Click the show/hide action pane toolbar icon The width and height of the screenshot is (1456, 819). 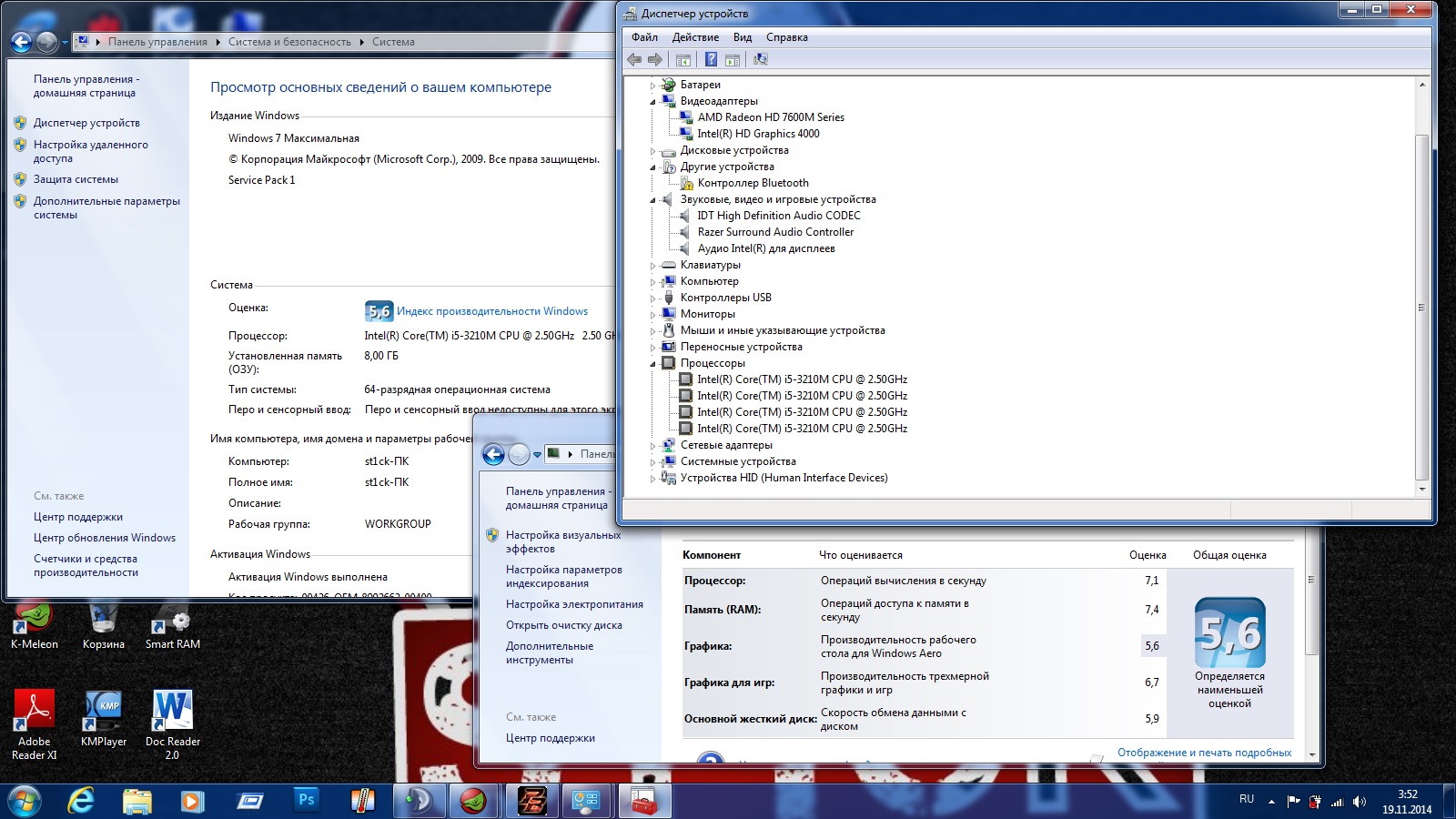click(733, 59)
